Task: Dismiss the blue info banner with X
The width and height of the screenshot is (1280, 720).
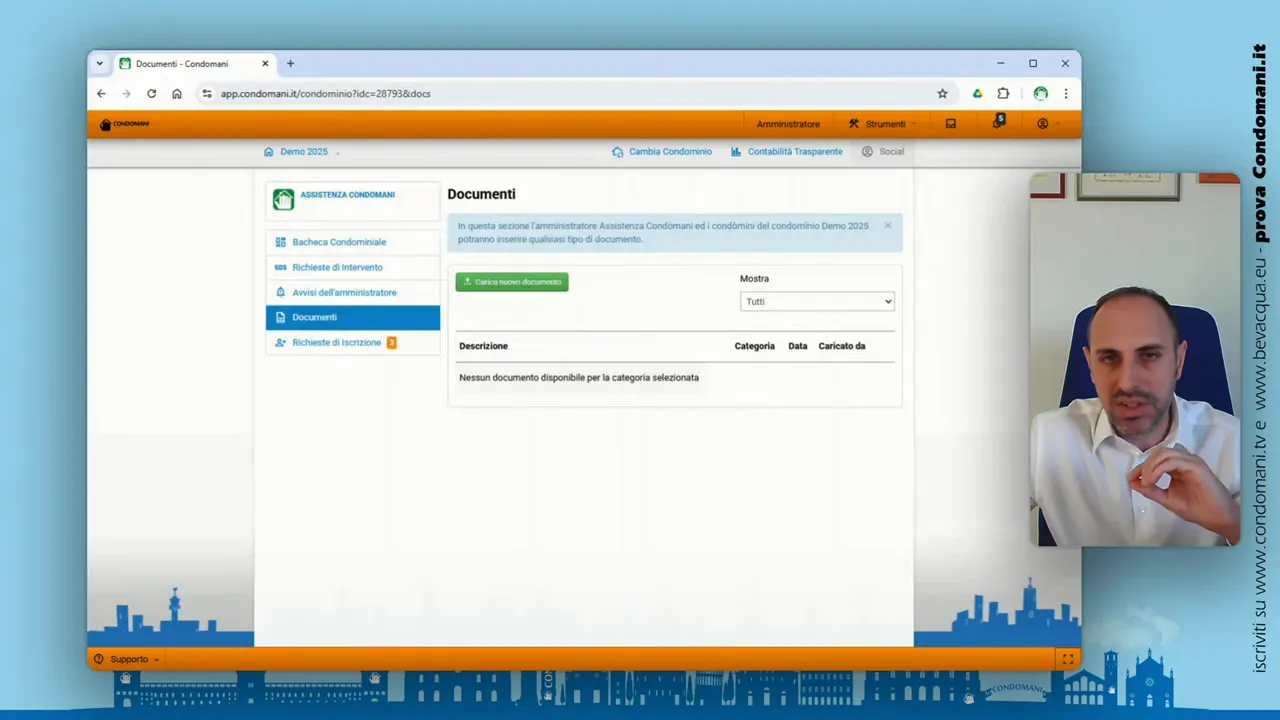Action: pos(887,225)
